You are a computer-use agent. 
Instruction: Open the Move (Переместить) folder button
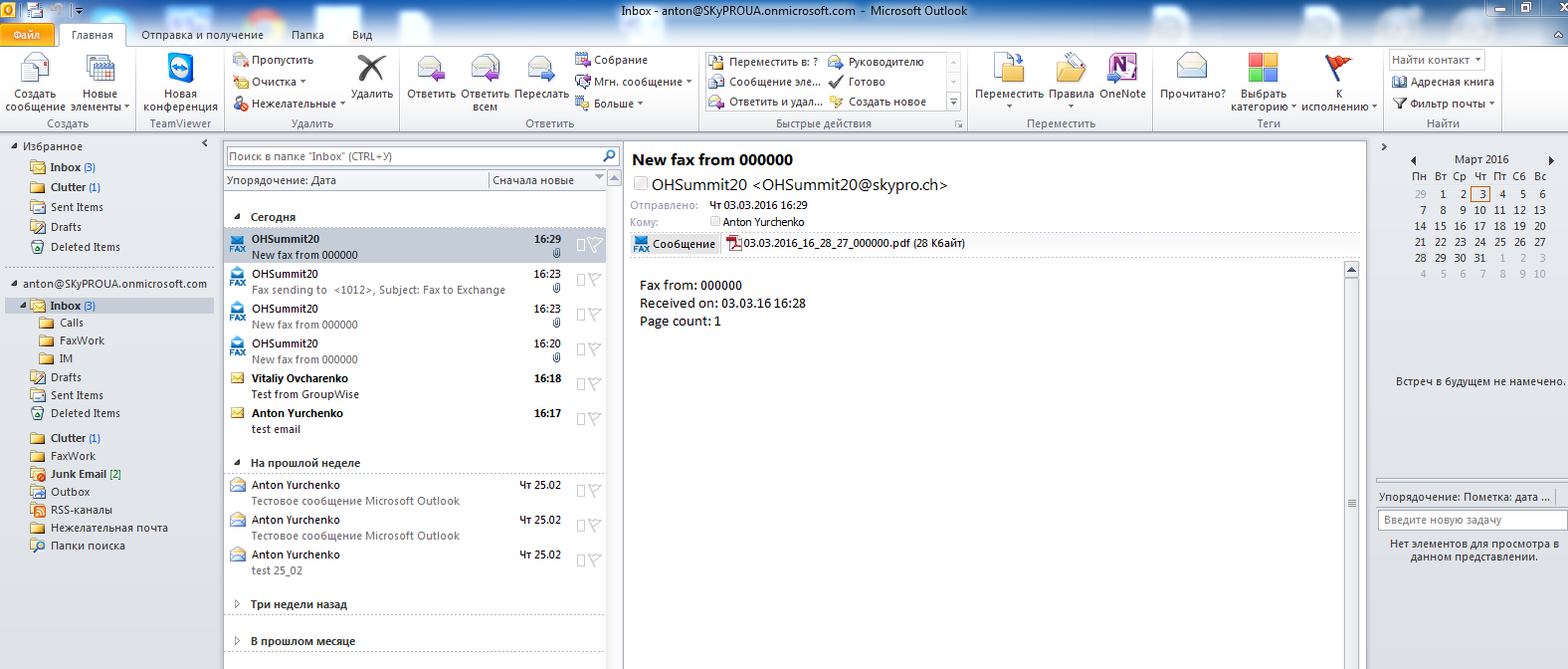[1009, 80]
